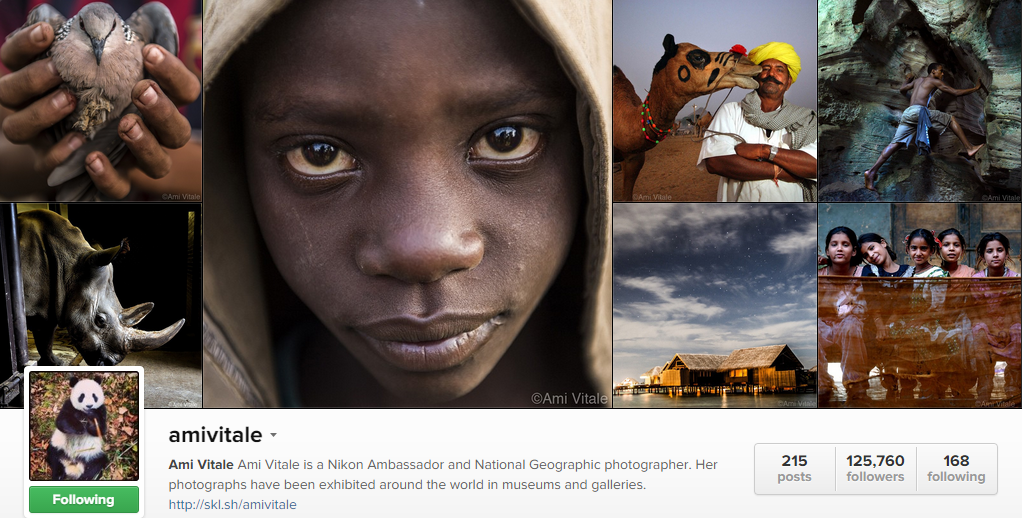Click the panda profile picture
This screenshot has height=518, width=1022.
click(84, 426)
